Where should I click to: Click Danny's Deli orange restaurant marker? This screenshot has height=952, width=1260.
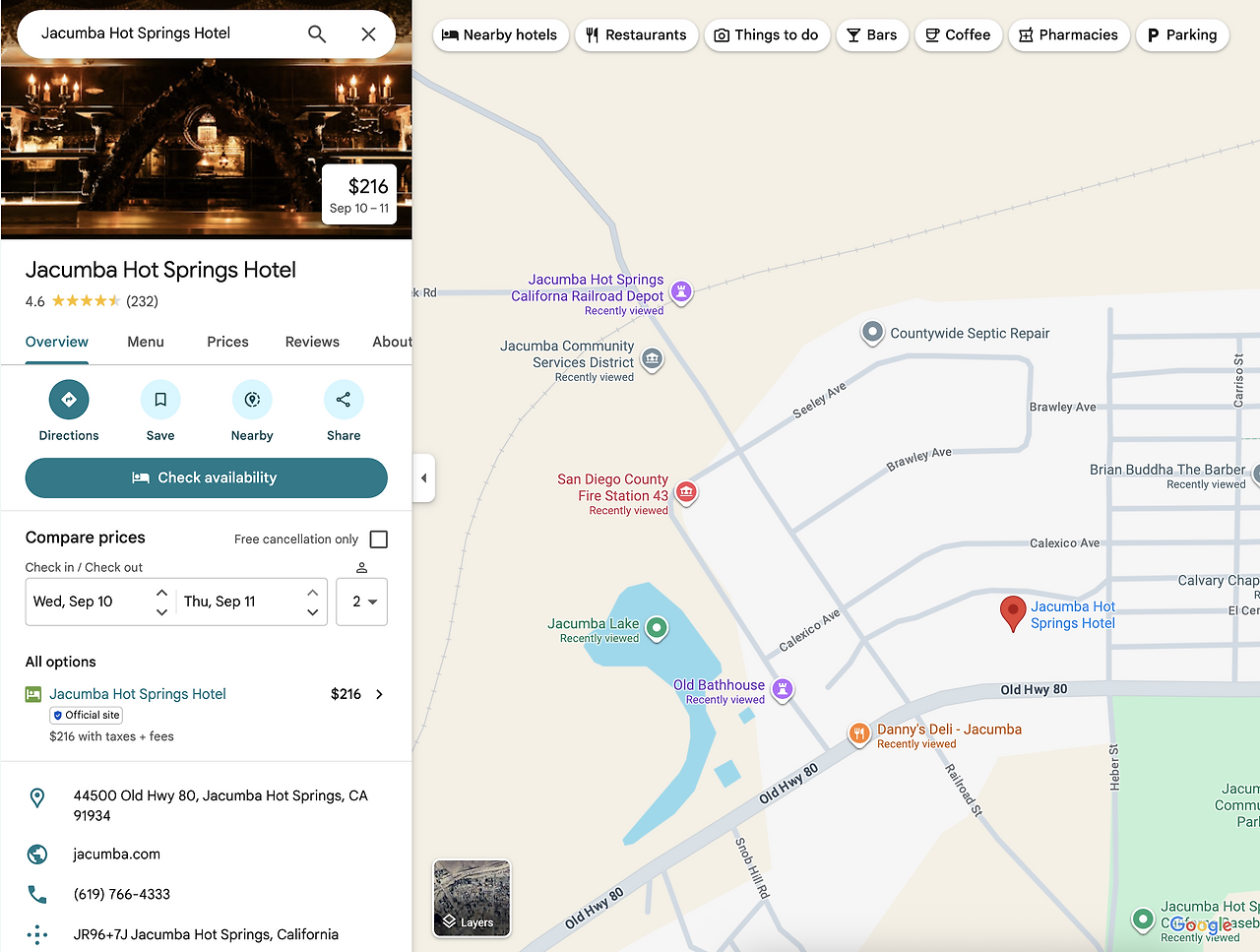point(859,733)
